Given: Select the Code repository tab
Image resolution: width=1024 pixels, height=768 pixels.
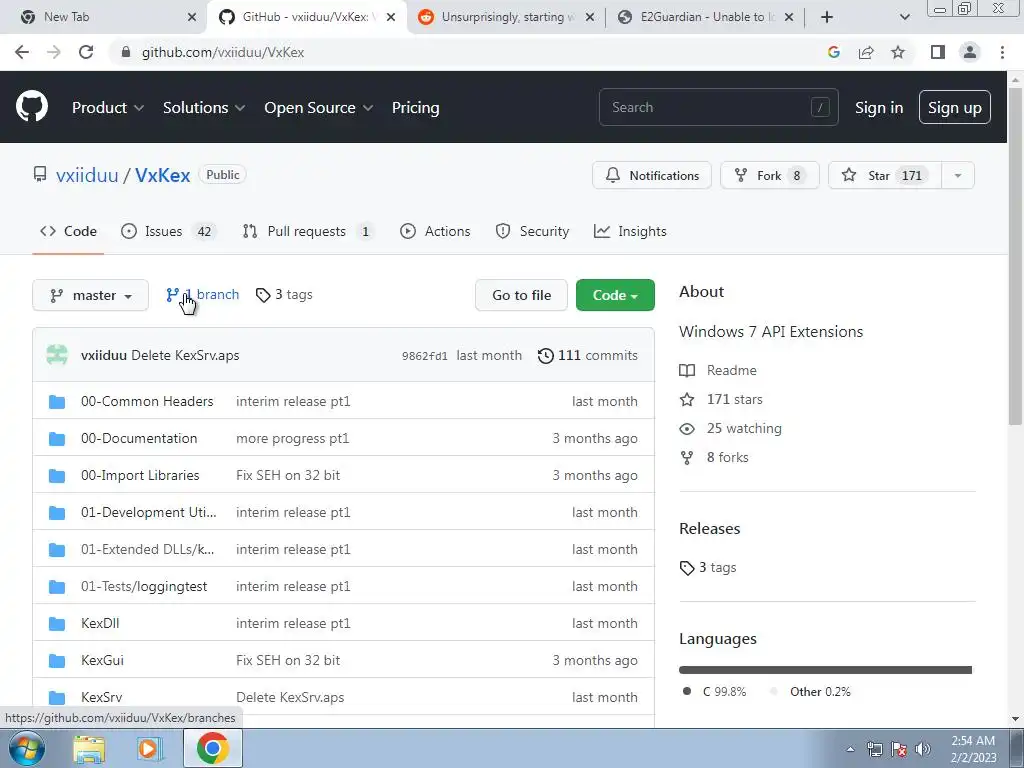Looking at the screenshot, I should pos(68,231).
